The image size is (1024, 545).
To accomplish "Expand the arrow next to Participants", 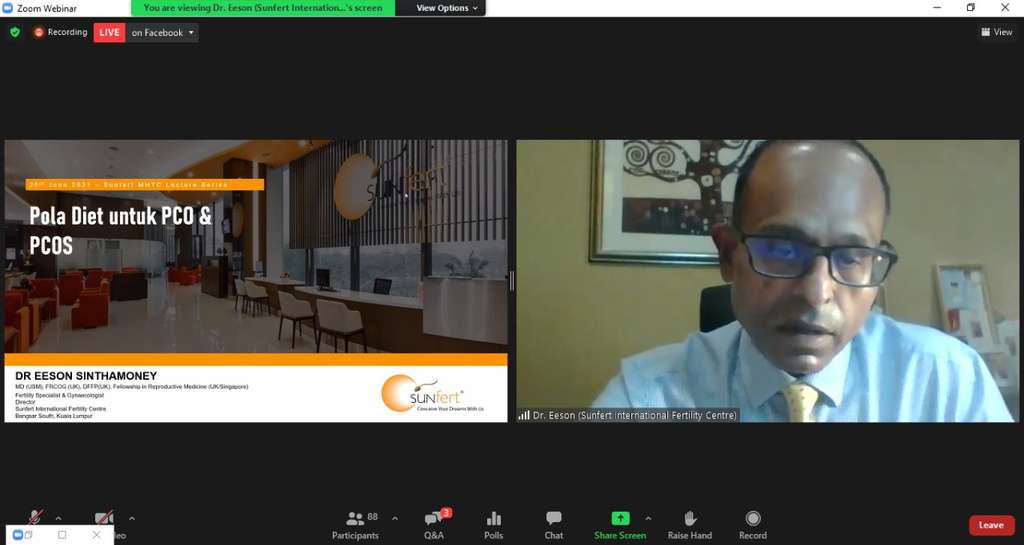I will coord(394,518).
